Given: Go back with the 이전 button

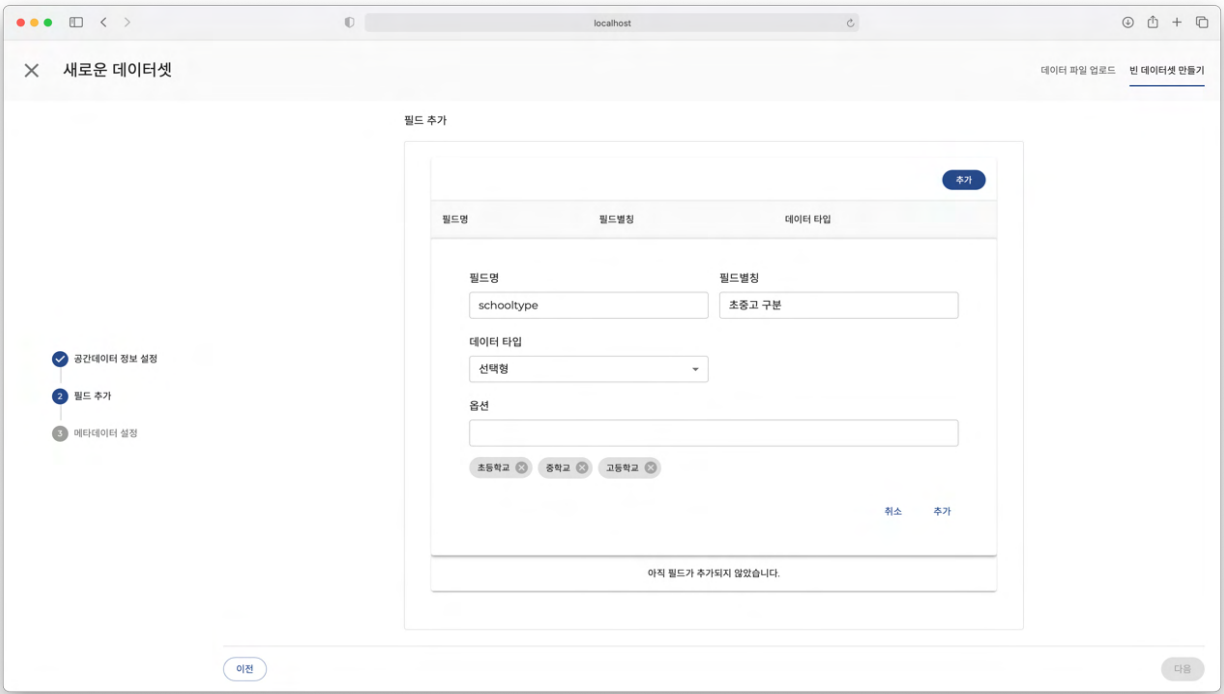Looking at the screenshot, I should tap(245, 669).
